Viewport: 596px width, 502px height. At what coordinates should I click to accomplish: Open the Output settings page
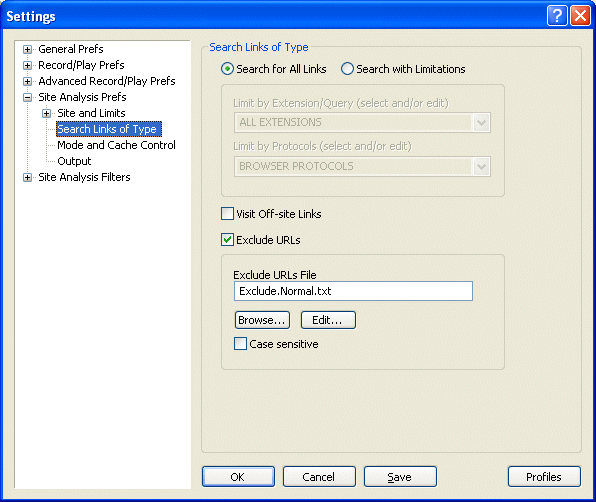pos(74,161)
